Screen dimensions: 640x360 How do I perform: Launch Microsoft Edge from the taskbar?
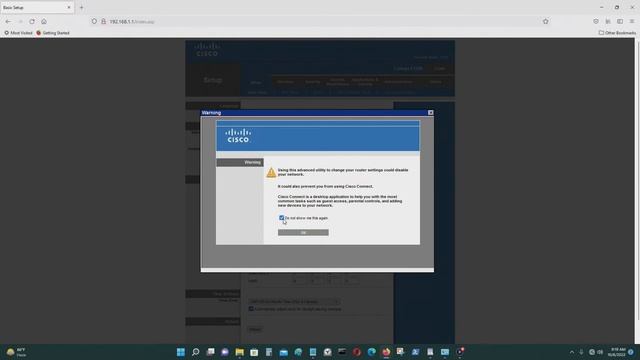(x=371, y=352)
